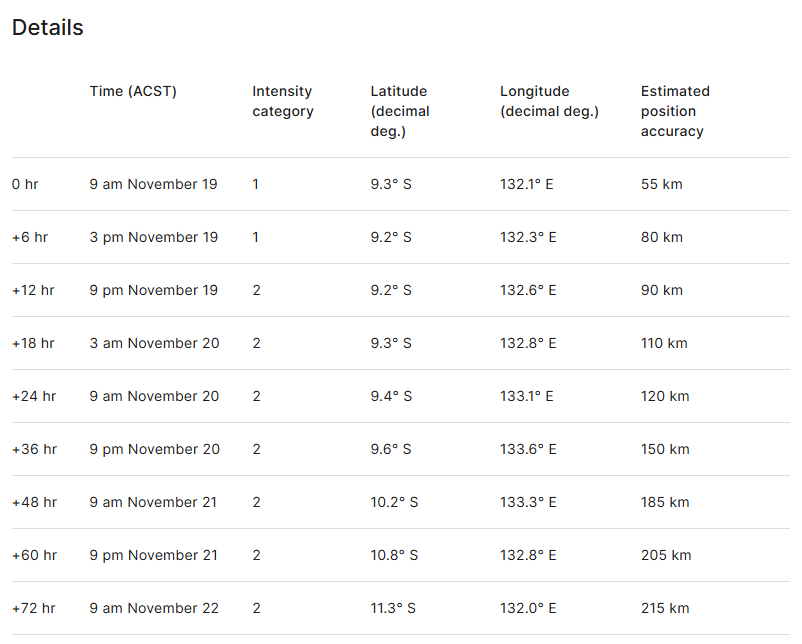The image size is (802, 644).
Task: Select the +24 hr row label
Action: click(34, 396)
